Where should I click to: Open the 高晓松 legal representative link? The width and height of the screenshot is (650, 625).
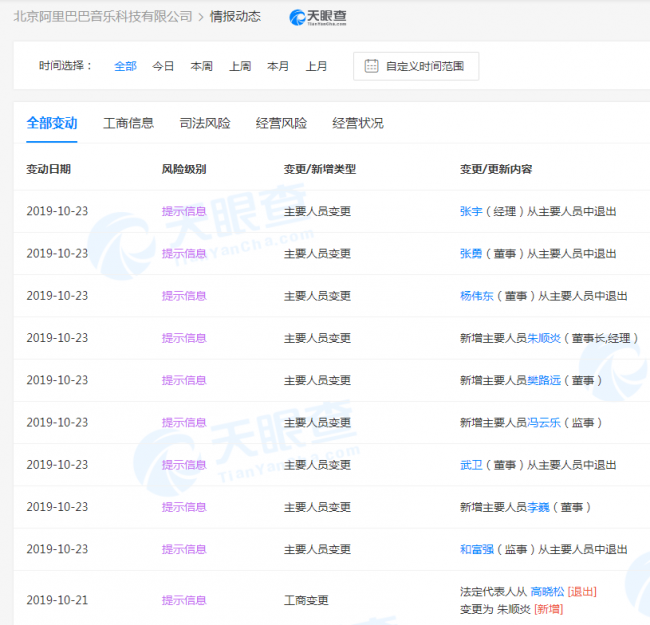547,592
